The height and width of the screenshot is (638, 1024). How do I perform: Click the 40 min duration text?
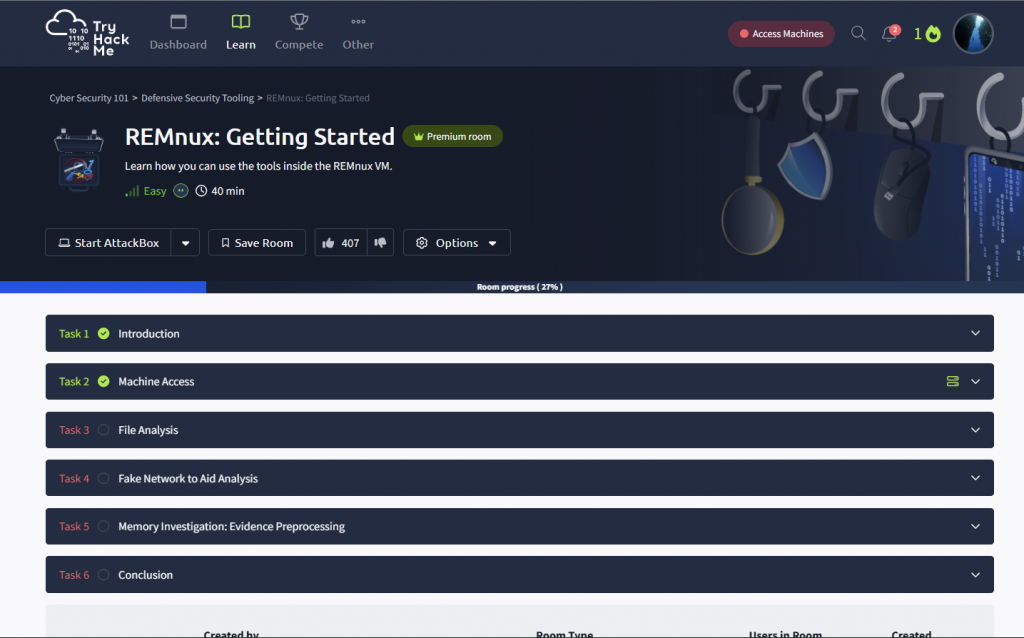(x=228, y=191)
